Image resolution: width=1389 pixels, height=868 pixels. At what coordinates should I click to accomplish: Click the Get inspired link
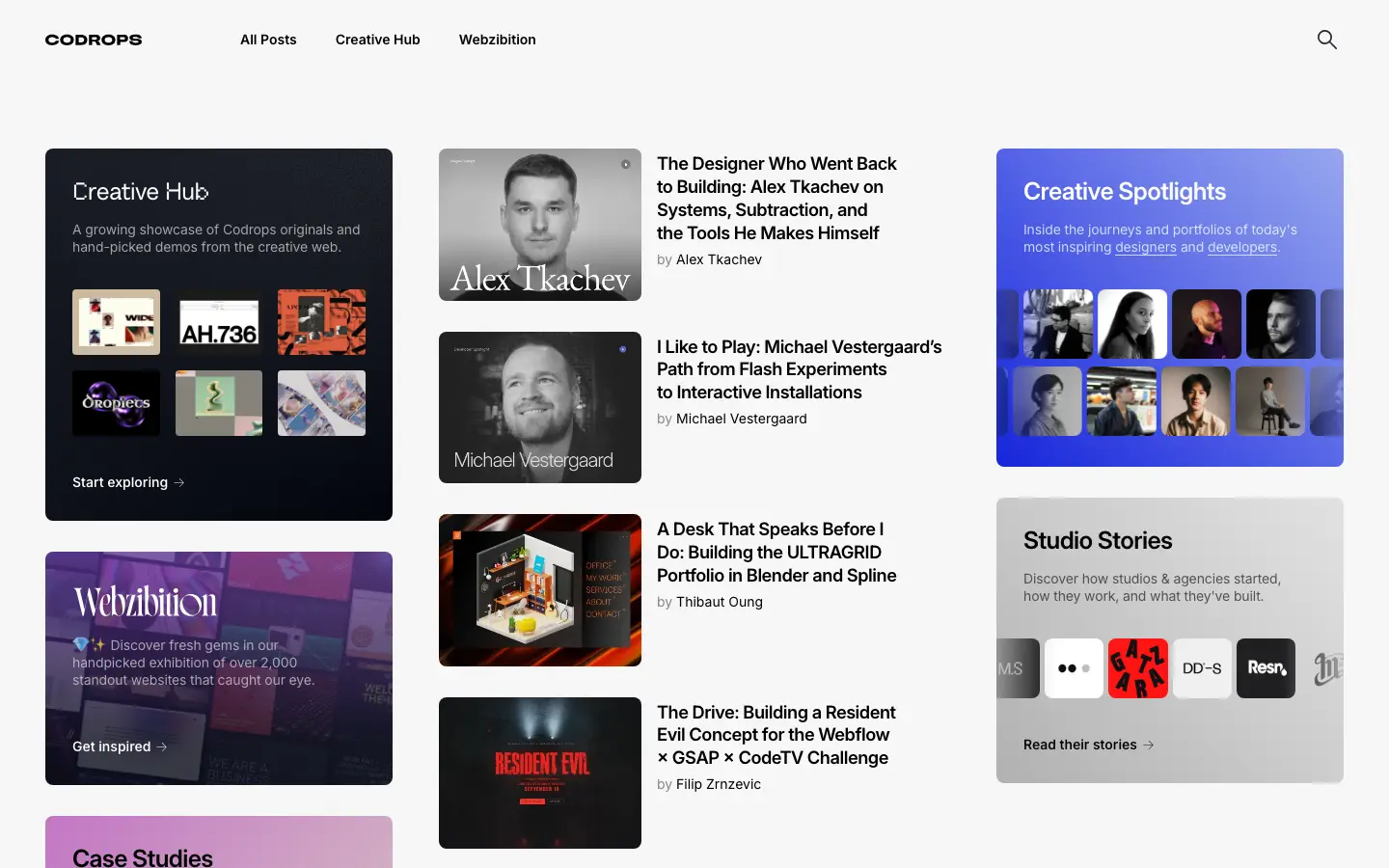click(x=120, y=746)
